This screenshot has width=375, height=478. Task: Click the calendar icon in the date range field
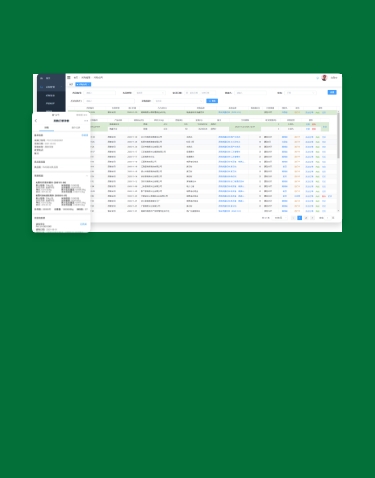(187, 93)
